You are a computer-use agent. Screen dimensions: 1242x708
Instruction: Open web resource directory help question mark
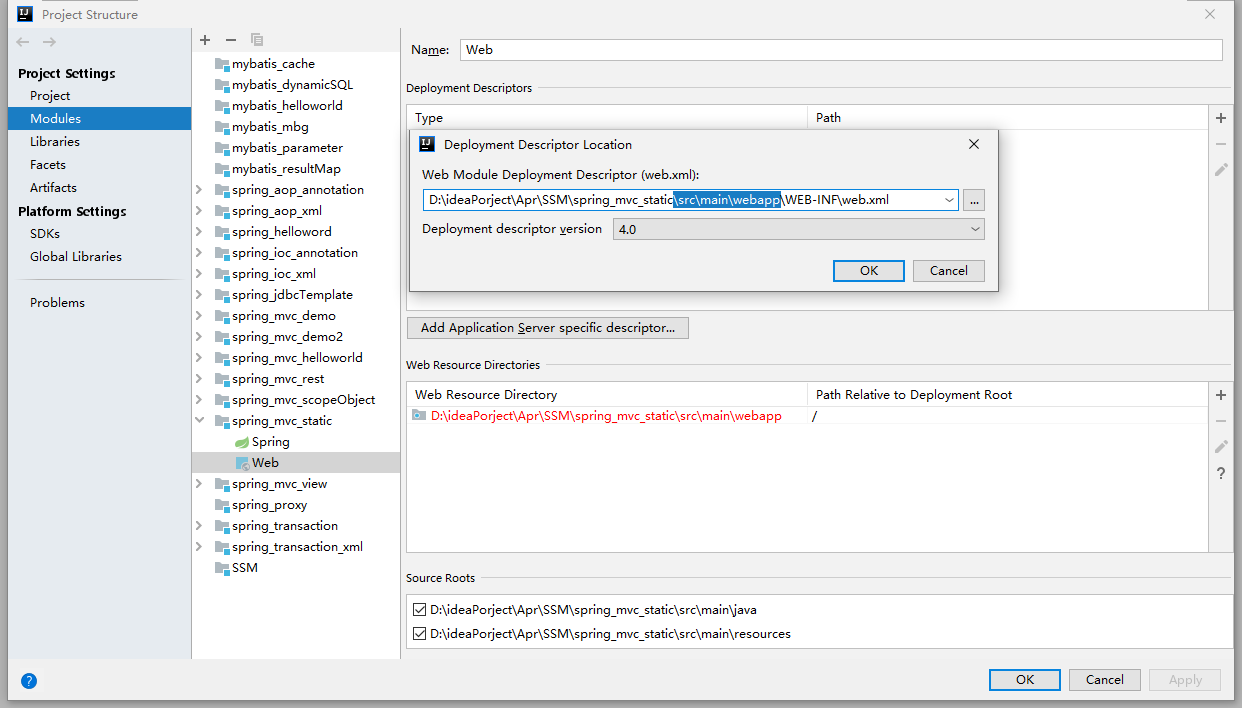[x=1221, y=473]
